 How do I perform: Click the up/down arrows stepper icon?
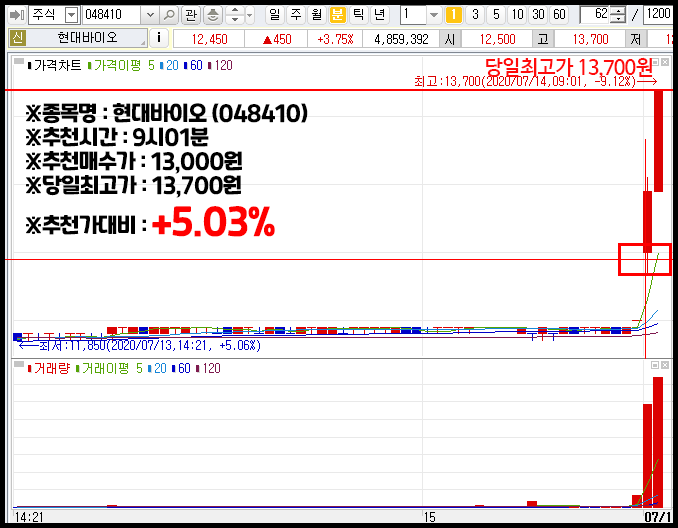pos(235,15)
